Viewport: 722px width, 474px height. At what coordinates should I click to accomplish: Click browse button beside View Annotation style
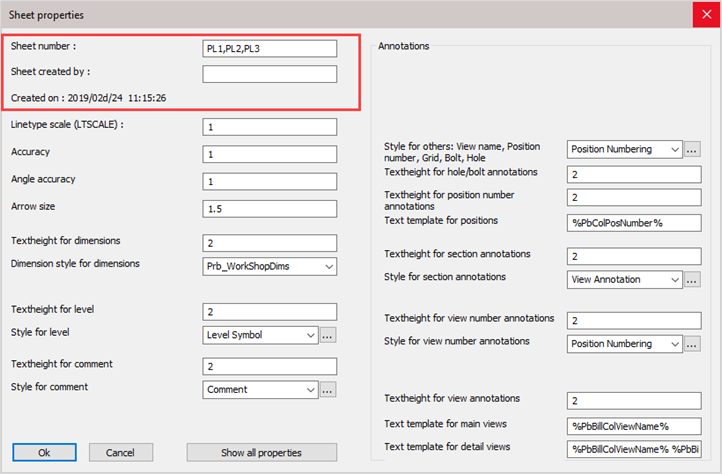point(693,279)
